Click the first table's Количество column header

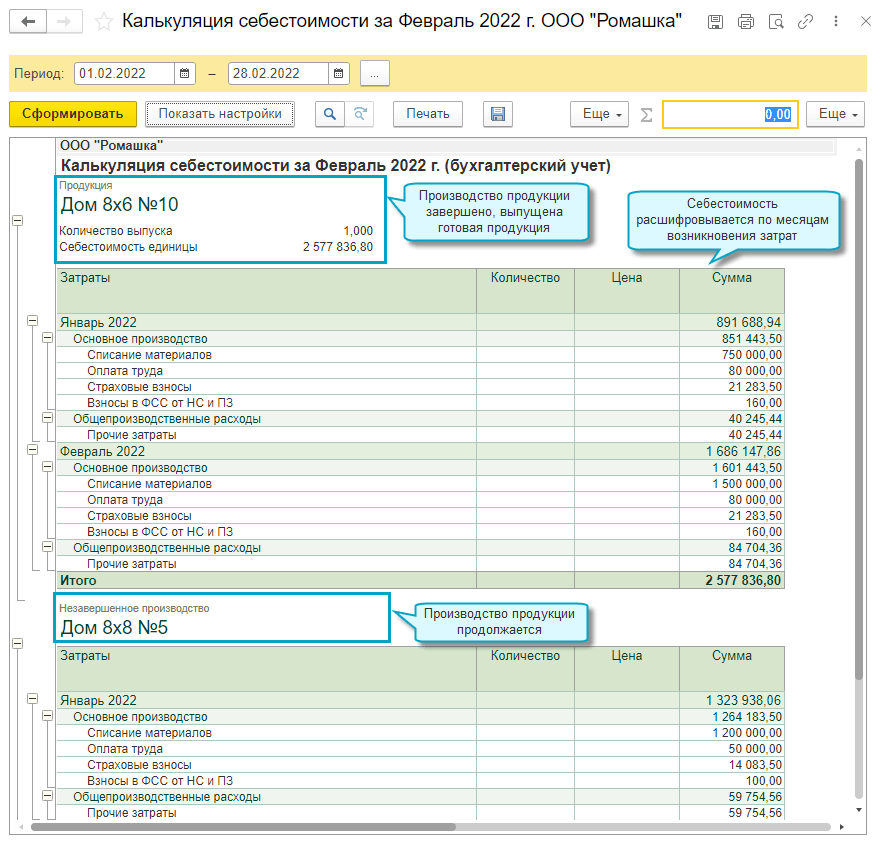[525, 290]
